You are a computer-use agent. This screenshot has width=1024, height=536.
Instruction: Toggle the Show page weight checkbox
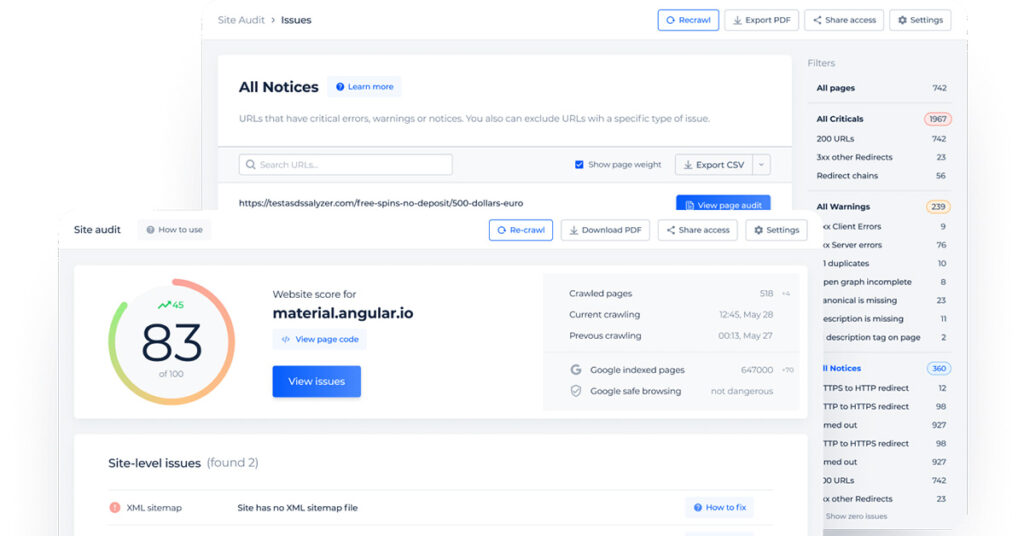point(579,165)
